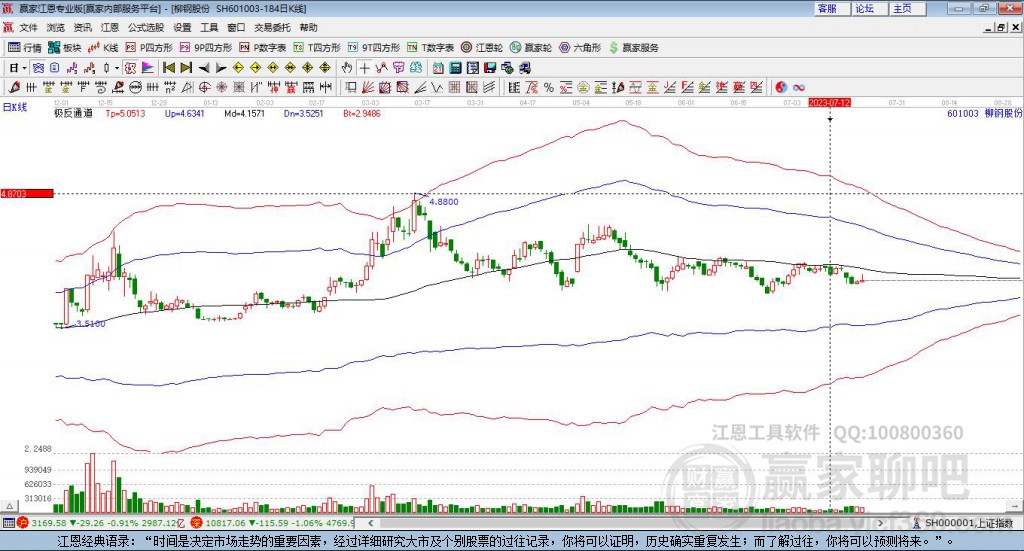1024x551 pixels.
Task: Open the calculator icon in toolbar
Action: [455, 68]
